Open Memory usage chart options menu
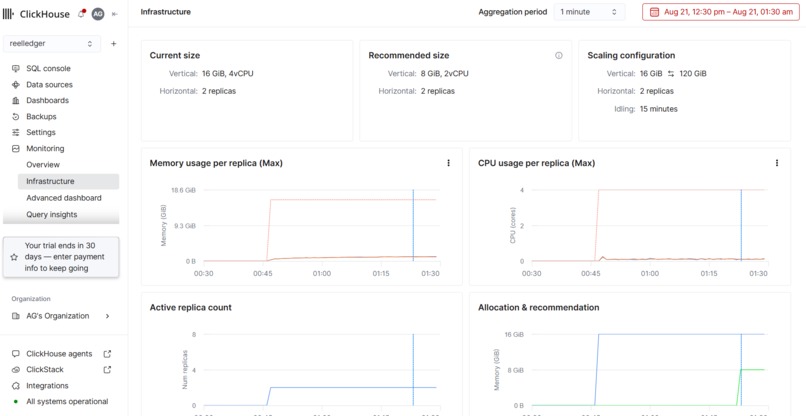The width and height of the screenshot is (806, 416). click(448, 163)
